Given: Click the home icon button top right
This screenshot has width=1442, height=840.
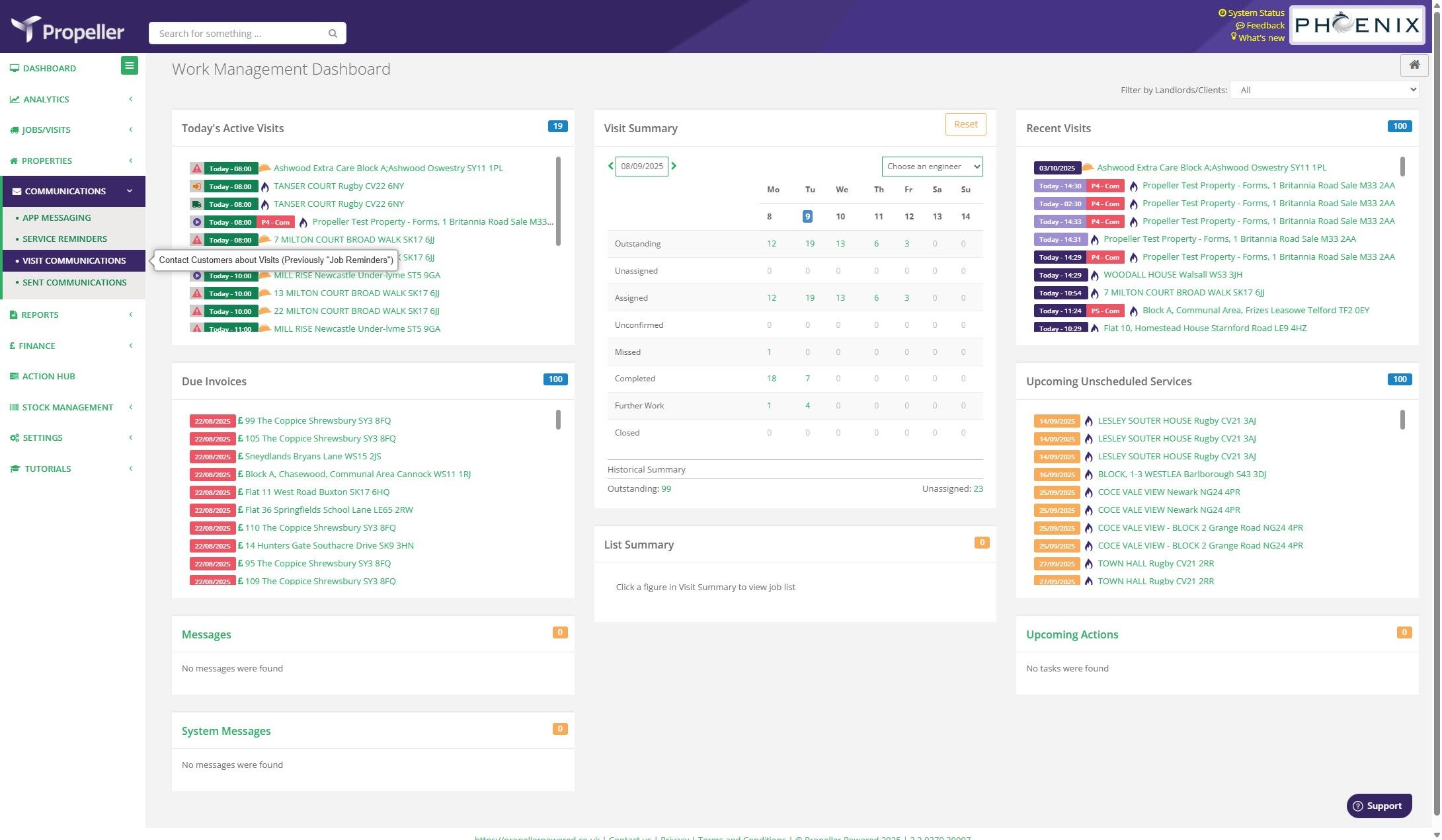Looking at the screenshot, I should pyautogui.click(x=1414, y=65).
